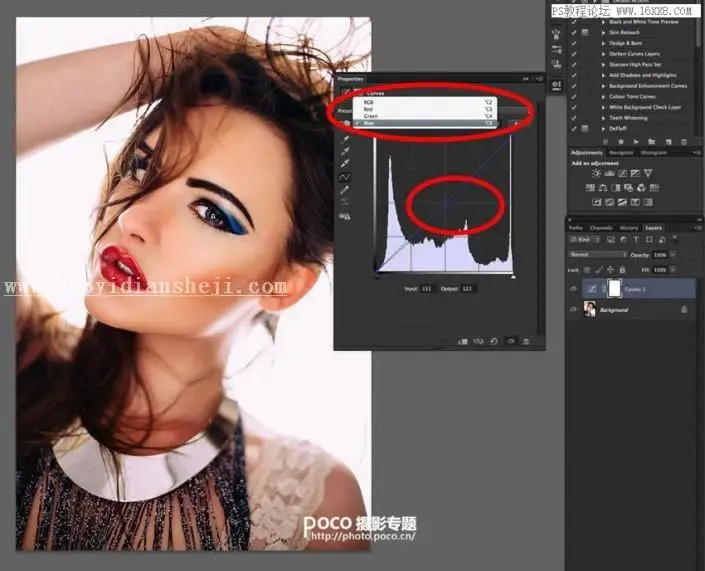Select the white point eyedropper in Curves
705x571 pixels.
[345, 163]
